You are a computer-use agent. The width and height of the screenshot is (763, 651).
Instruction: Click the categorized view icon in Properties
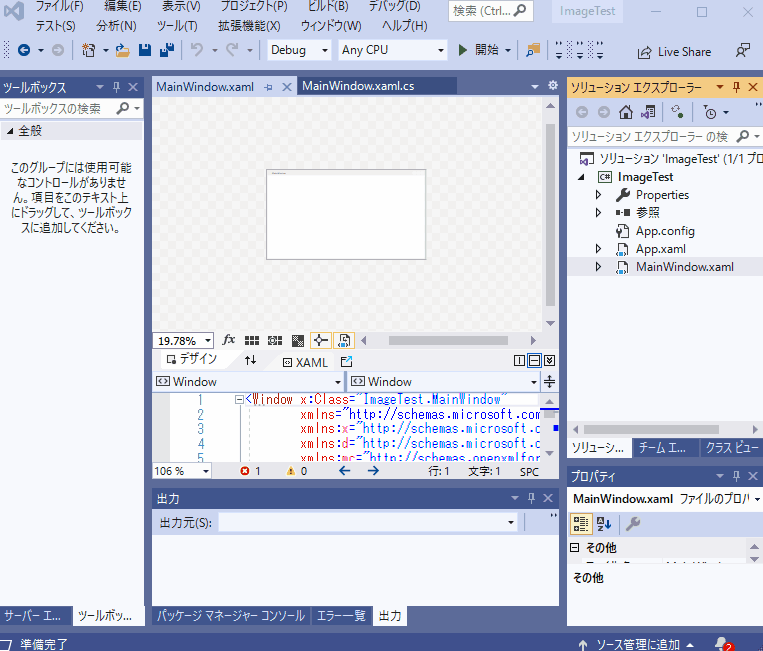click(x=581, y=524)
